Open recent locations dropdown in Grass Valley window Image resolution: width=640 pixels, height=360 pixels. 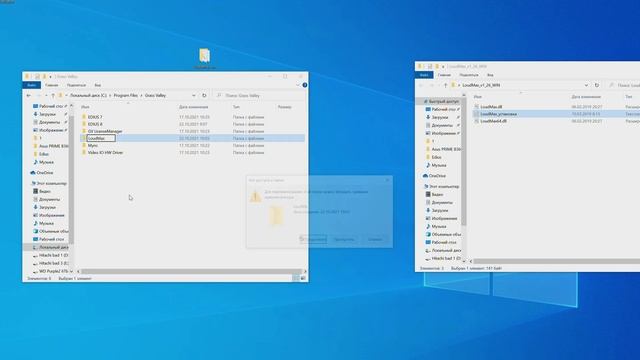[x=46, y=96]
